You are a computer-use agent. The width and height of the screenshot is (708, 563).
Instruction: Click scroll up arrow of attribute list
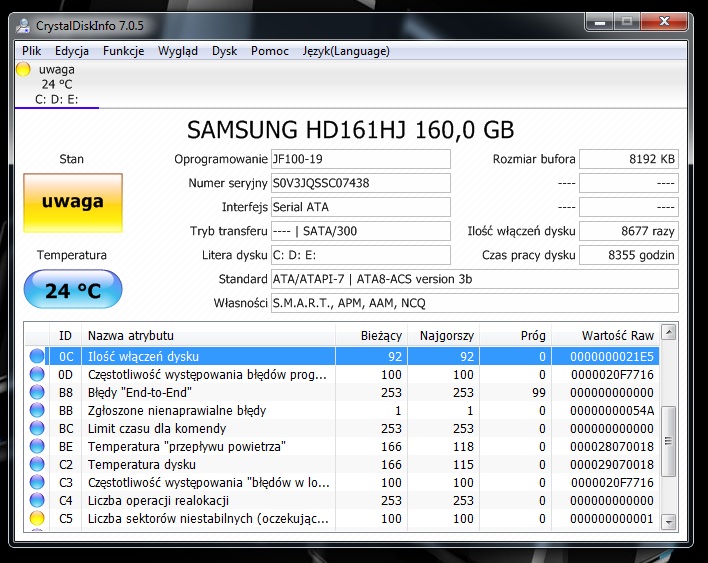pyautogui.click(x=669, y=333)
